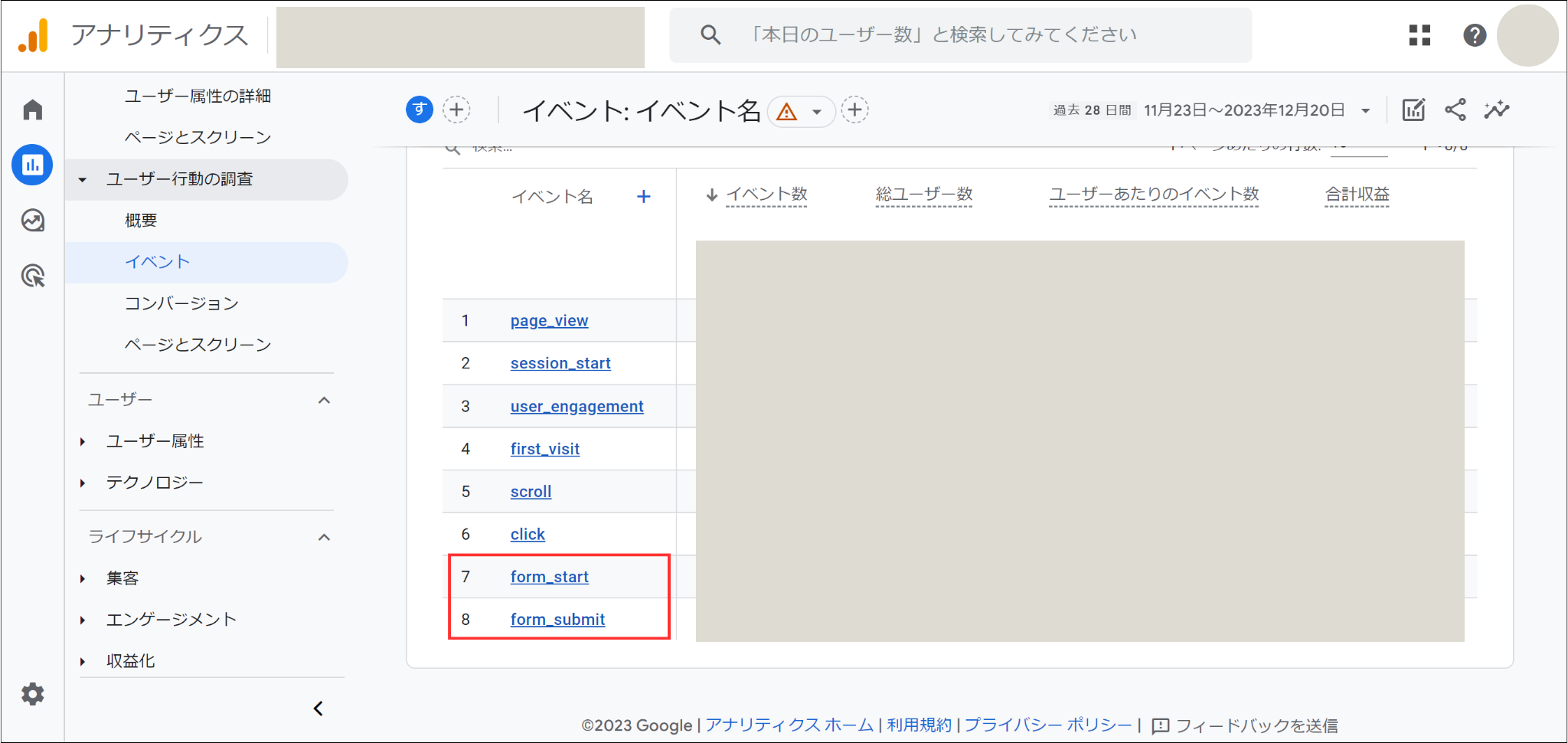Expand the 集客 tree item
This screenshot has height=743, width=1568.
coord(83,578)
